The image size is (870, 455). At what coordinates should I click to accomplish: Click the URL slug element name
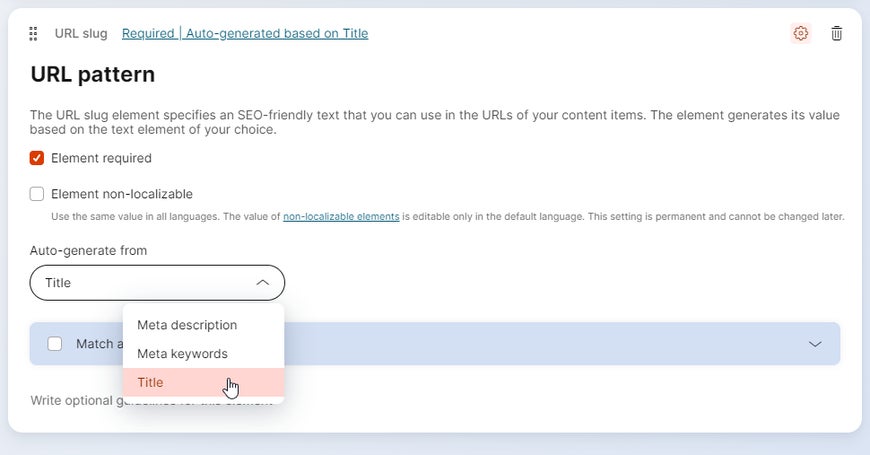coord(81,33)
